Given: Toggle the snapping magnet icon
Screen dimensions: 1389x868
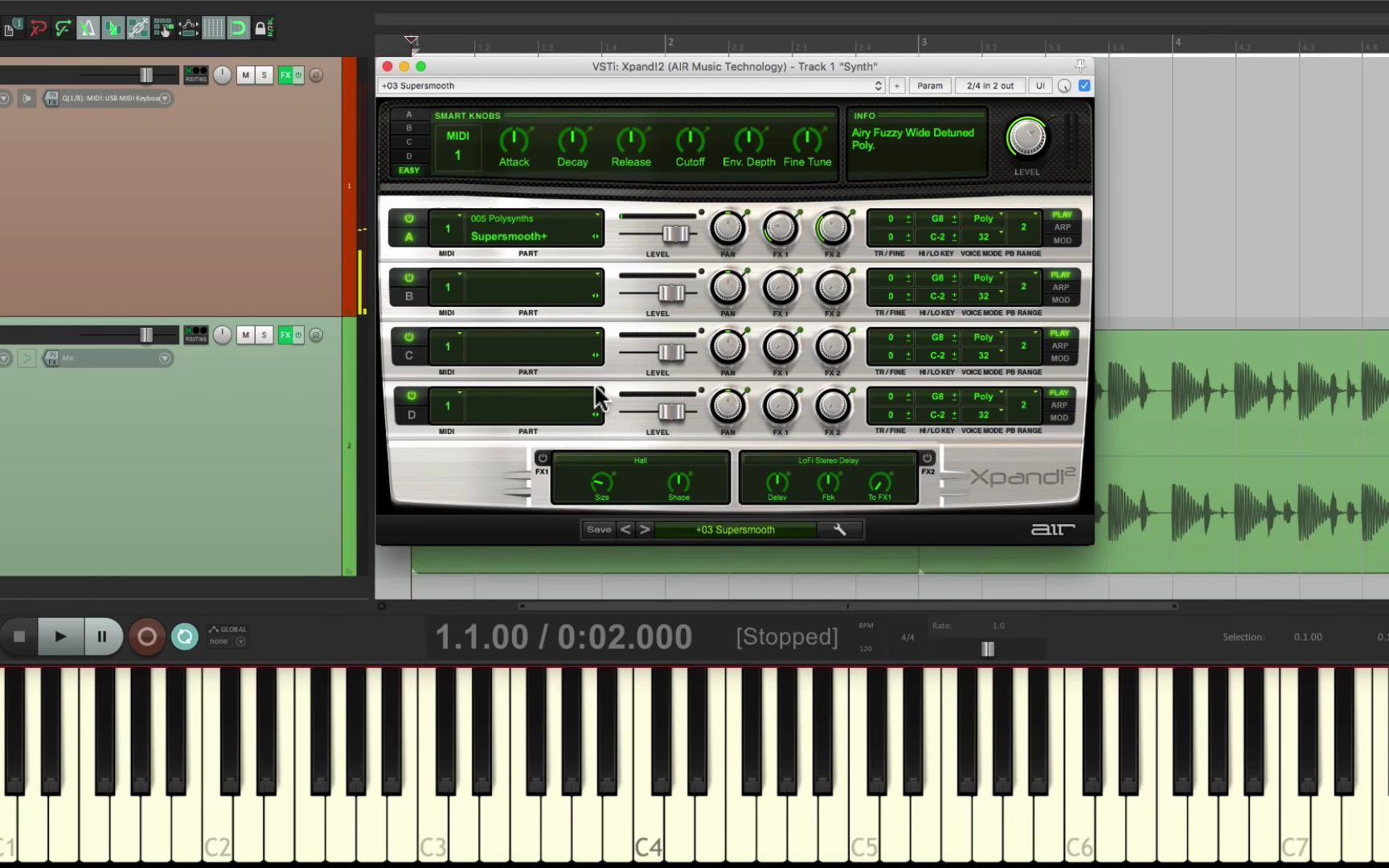Looking at the screenshot, I should point(238,28).
